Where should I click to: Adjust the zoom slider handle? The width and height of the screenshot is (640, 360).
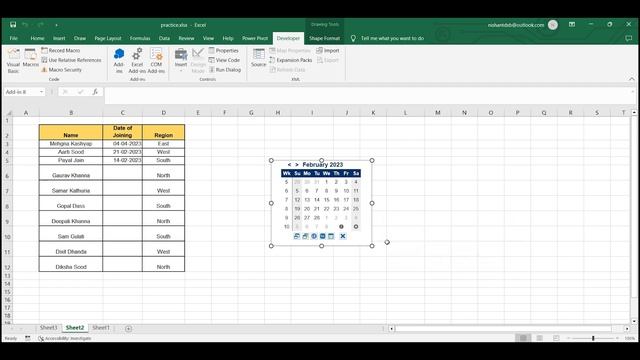(593, 338)
